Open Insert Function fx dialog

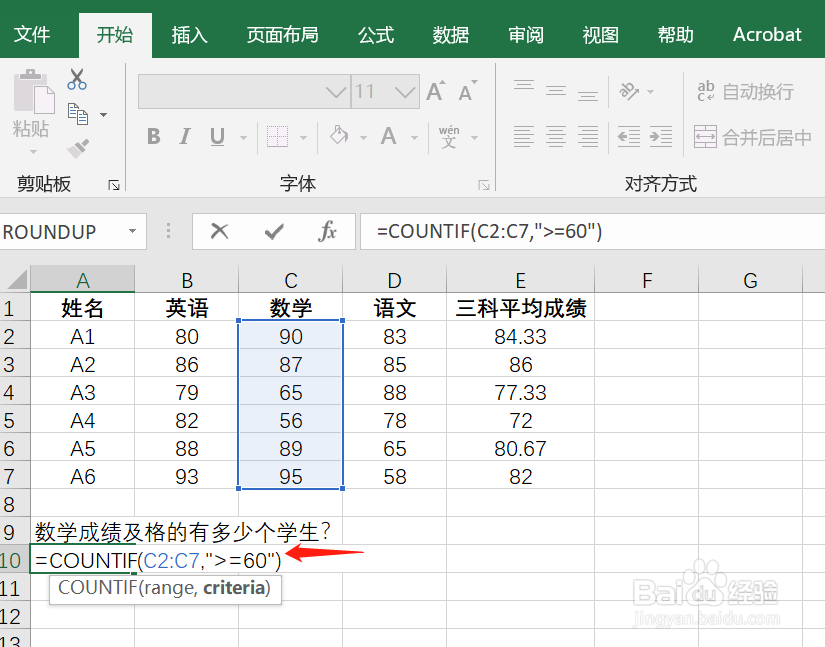click(x=327, y=231)
